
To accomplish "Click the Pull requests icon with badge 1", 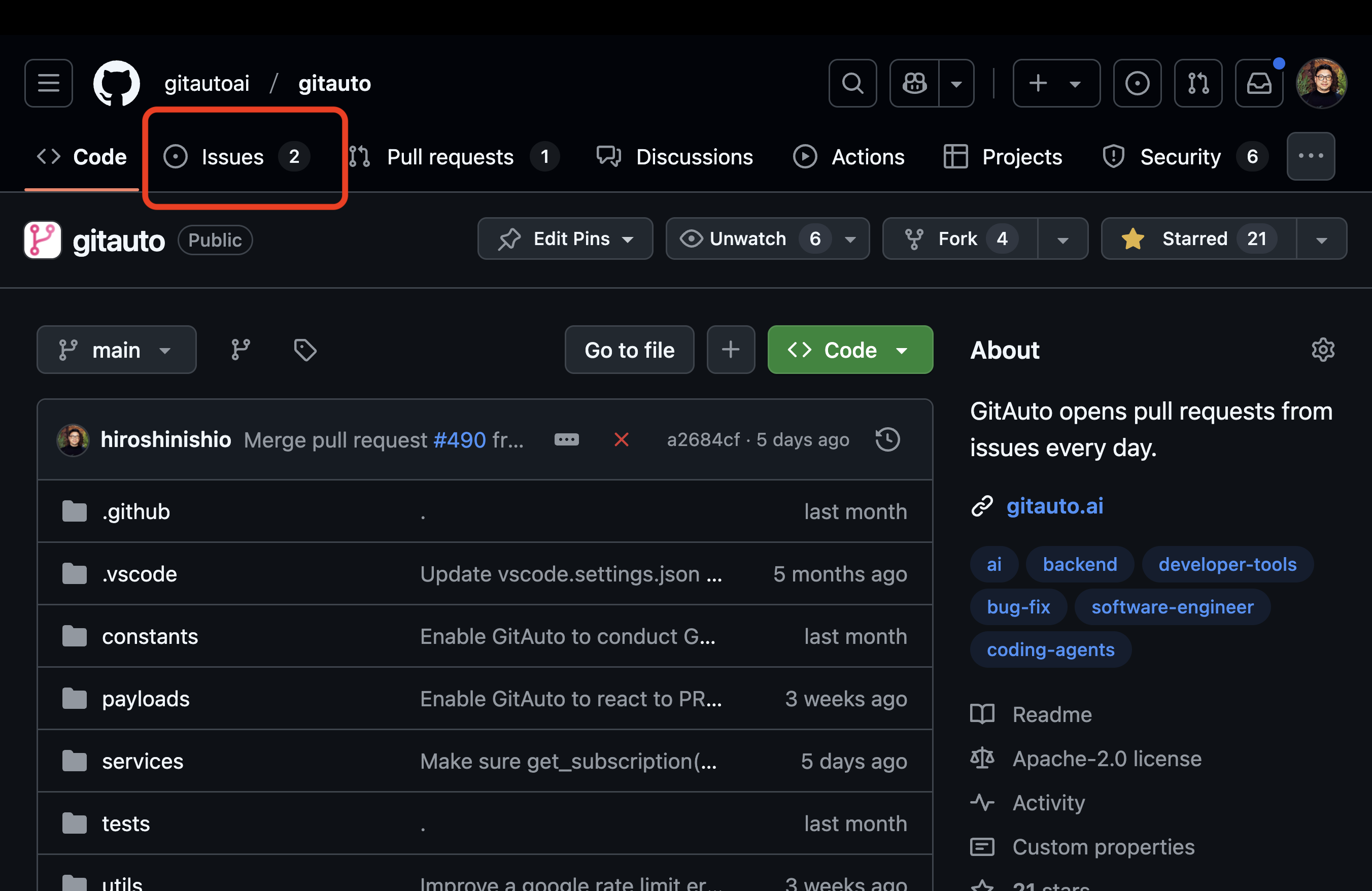I will coord(452,157).
